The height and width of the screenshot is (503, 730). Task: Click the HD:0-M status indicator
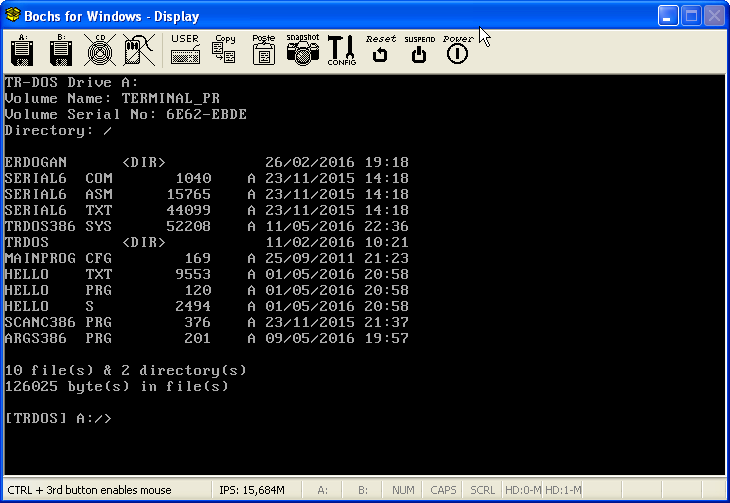(x=522, y=490)
